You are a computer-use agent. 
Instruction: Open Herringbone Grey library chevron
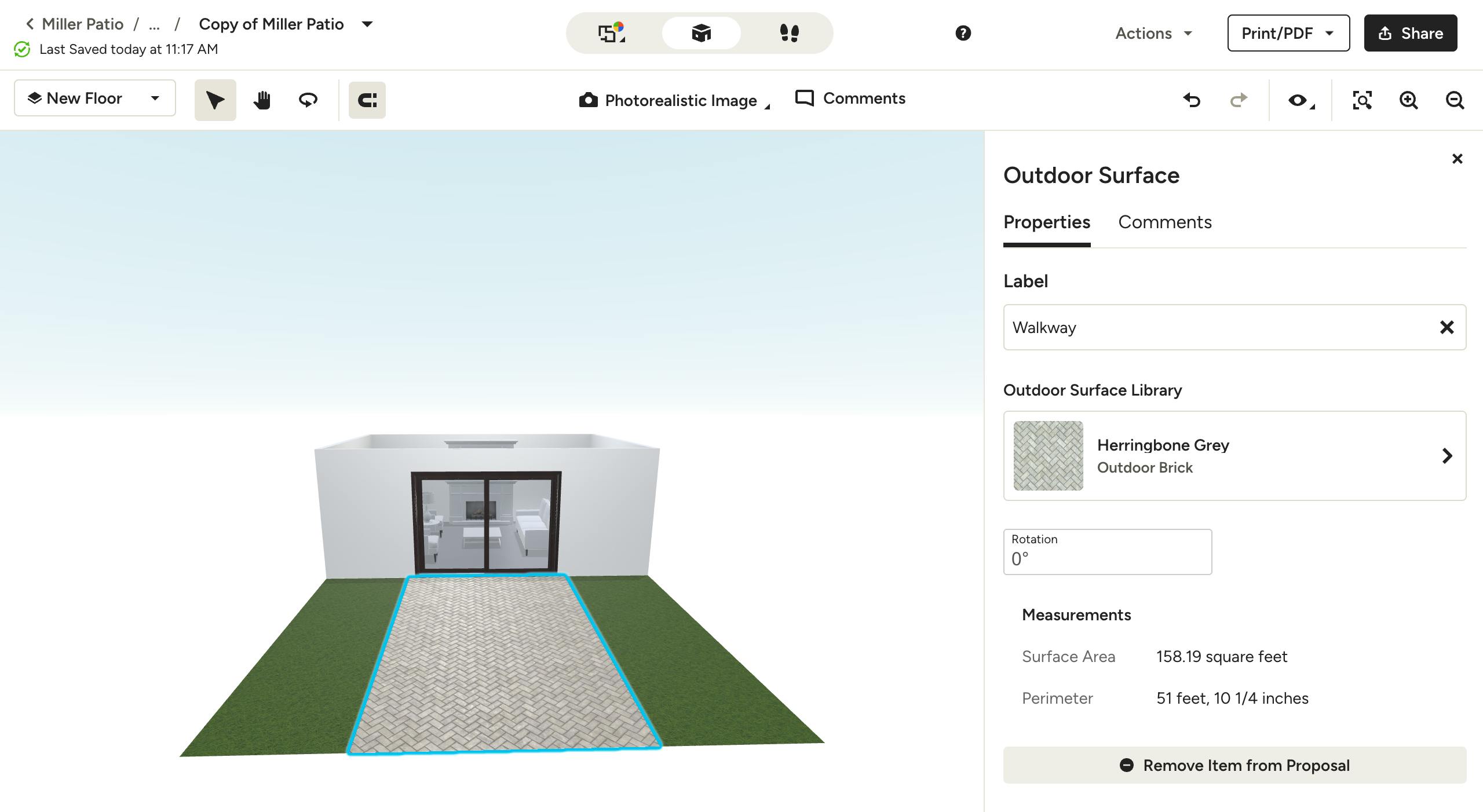pyautogui.click(x=1447, y=456)
